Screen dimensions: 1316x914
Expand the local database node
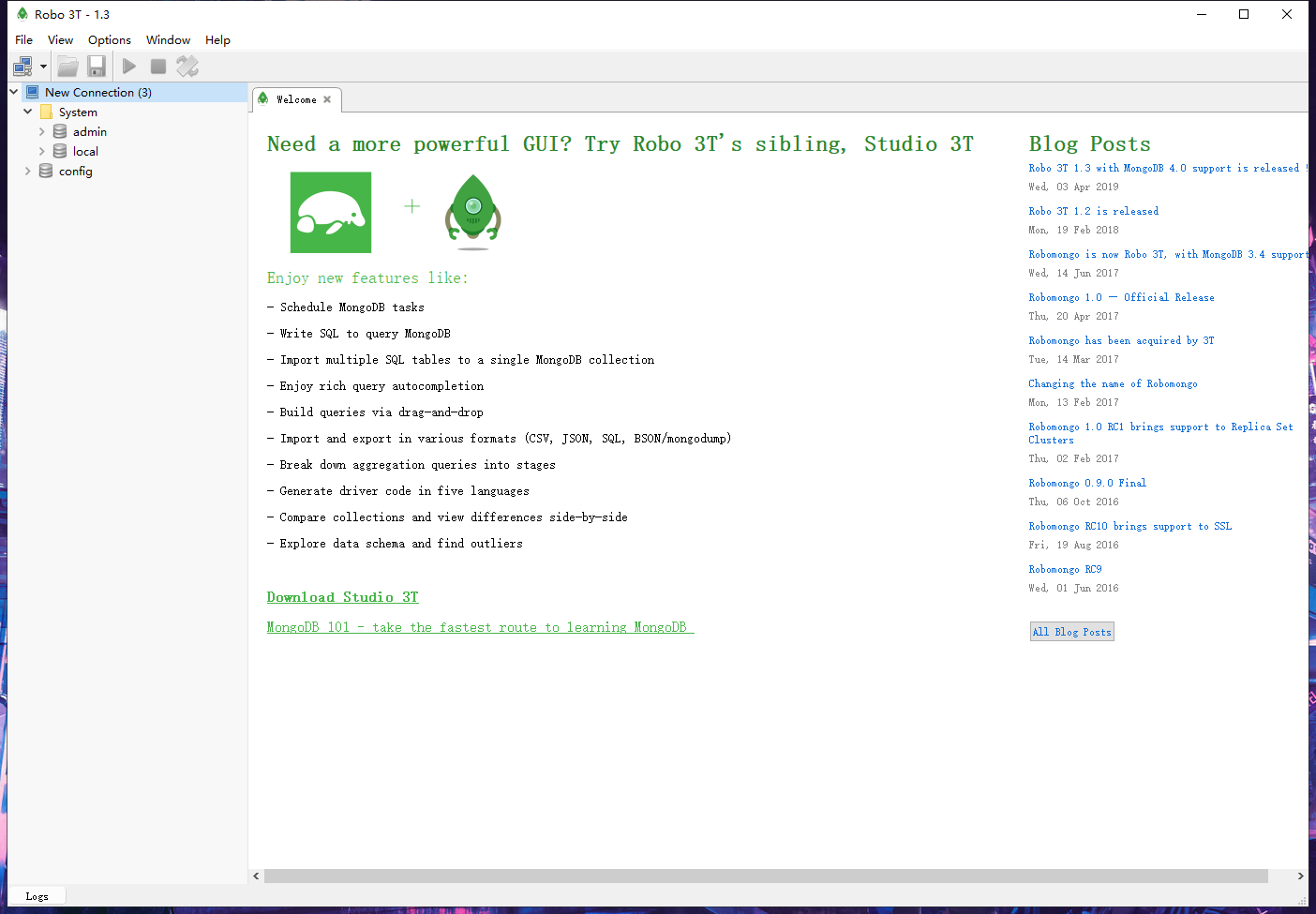(x=41, y=151)
